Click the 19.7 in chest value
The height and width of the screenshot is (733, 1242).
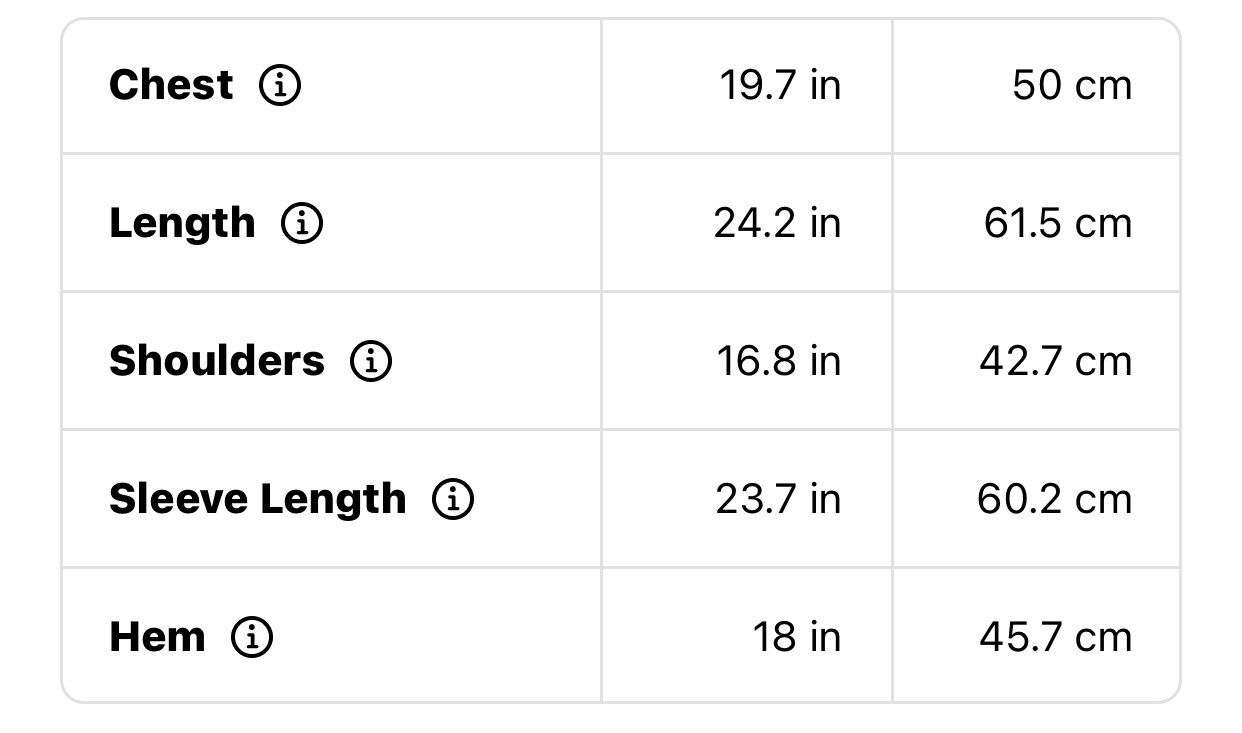(780, 85)
